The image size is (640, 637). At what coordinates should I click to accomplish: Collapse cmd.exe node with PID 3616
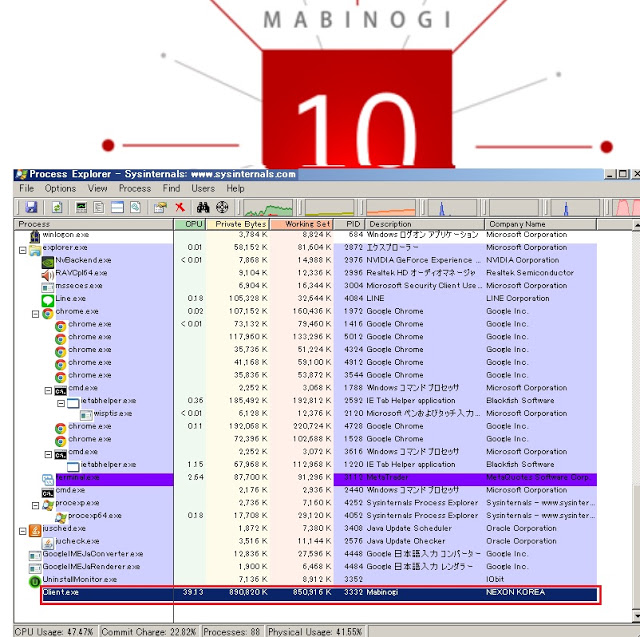point(48,454)
